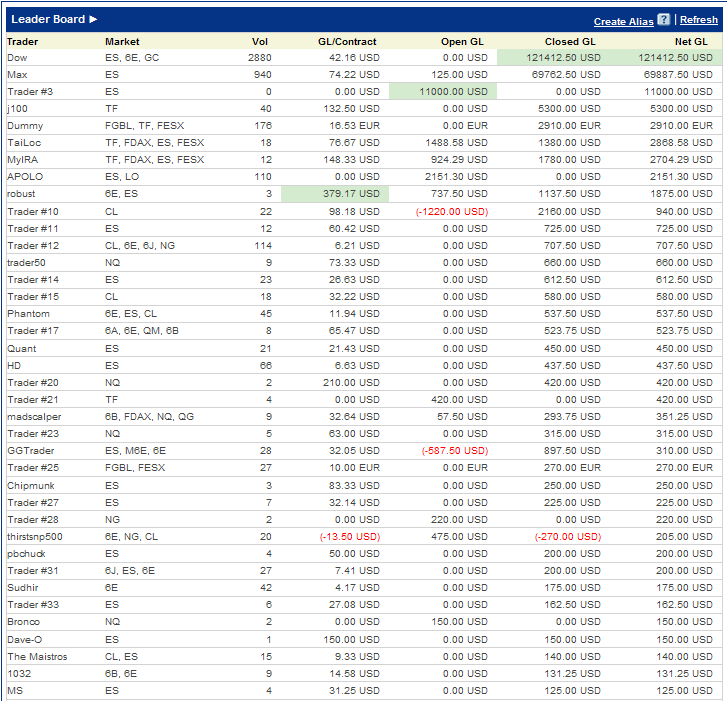727x701 pixels.
Task: Select trader name GGTrader
Action: pos(31,451)
